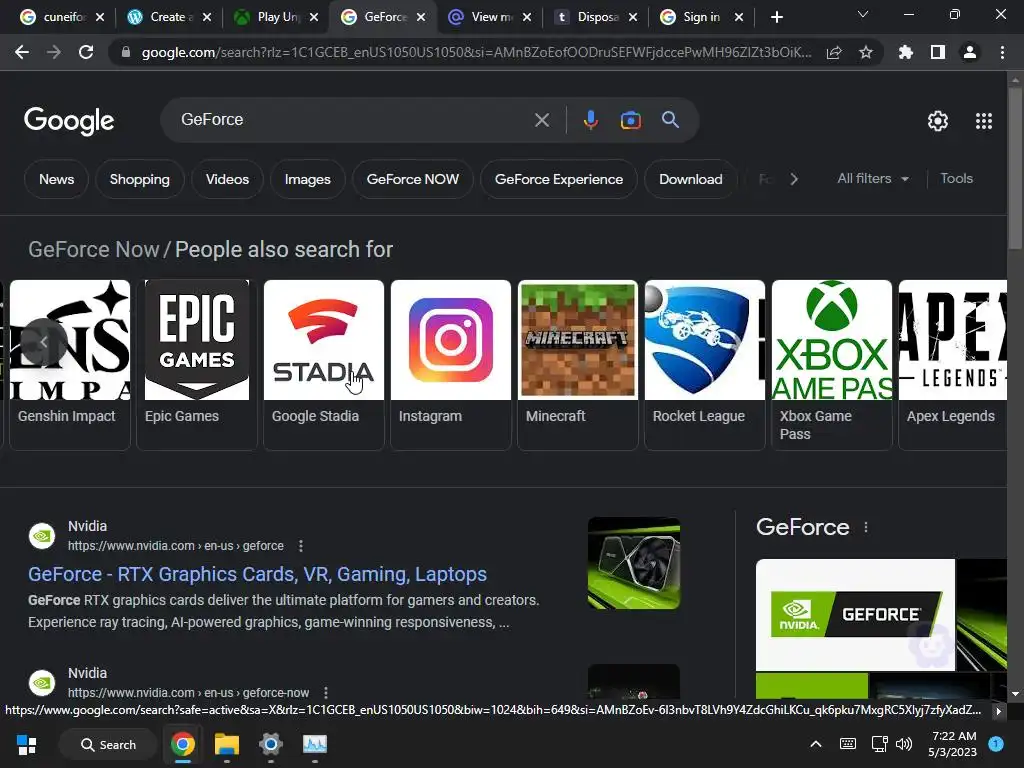Switch to the Sign in tab

(702, 17)
